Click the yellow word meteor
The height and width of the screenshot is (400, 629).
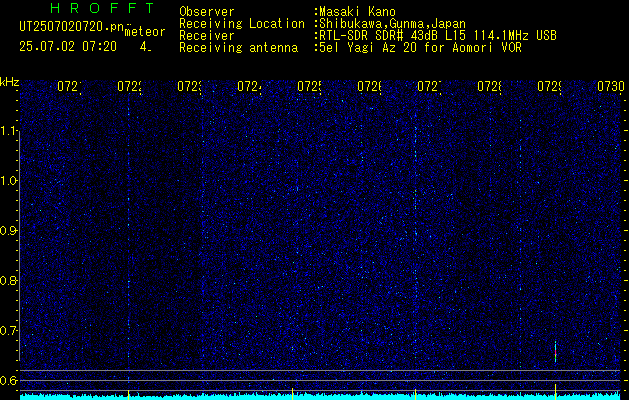click(x=145, y=32)
